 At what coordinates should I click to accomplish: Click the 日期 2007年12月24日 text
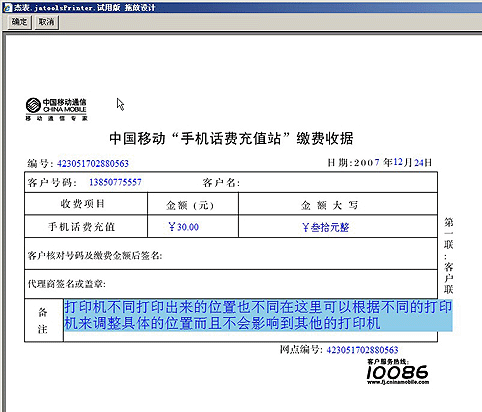380,163
